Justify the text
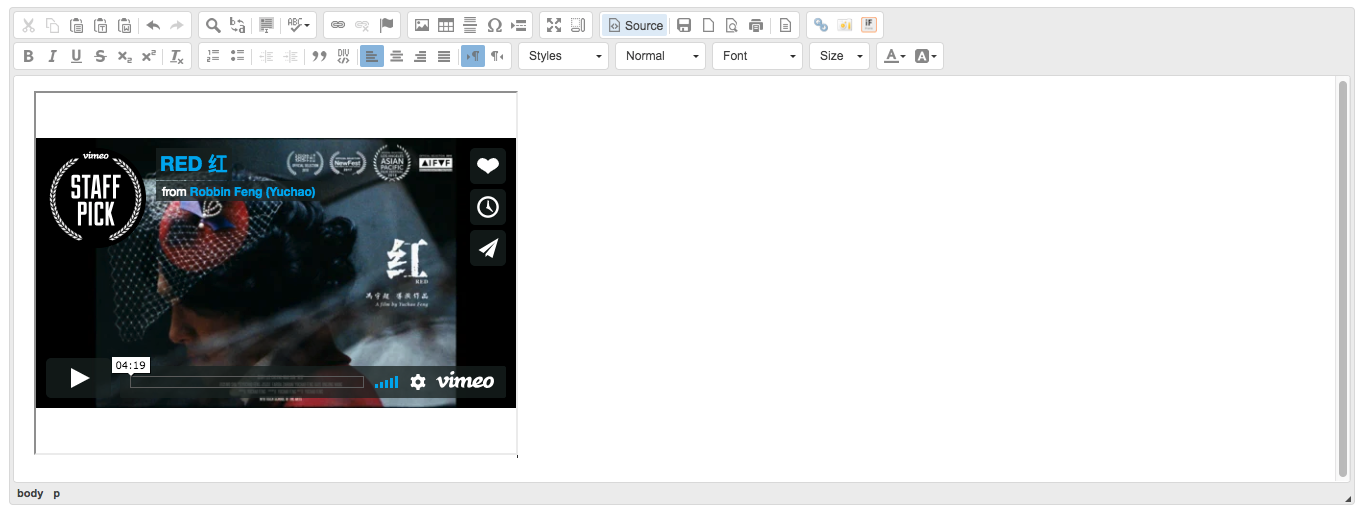The image size is (1369, 516). [444, 56]
